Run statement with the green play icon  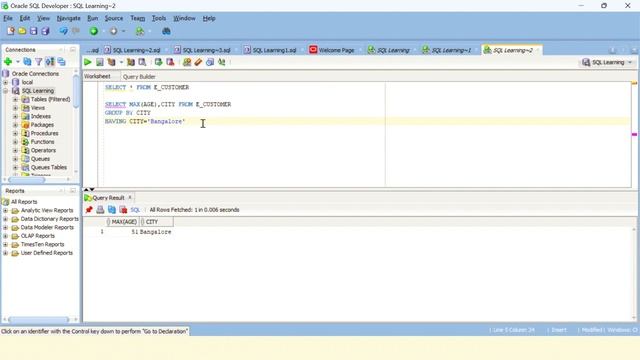88,62
